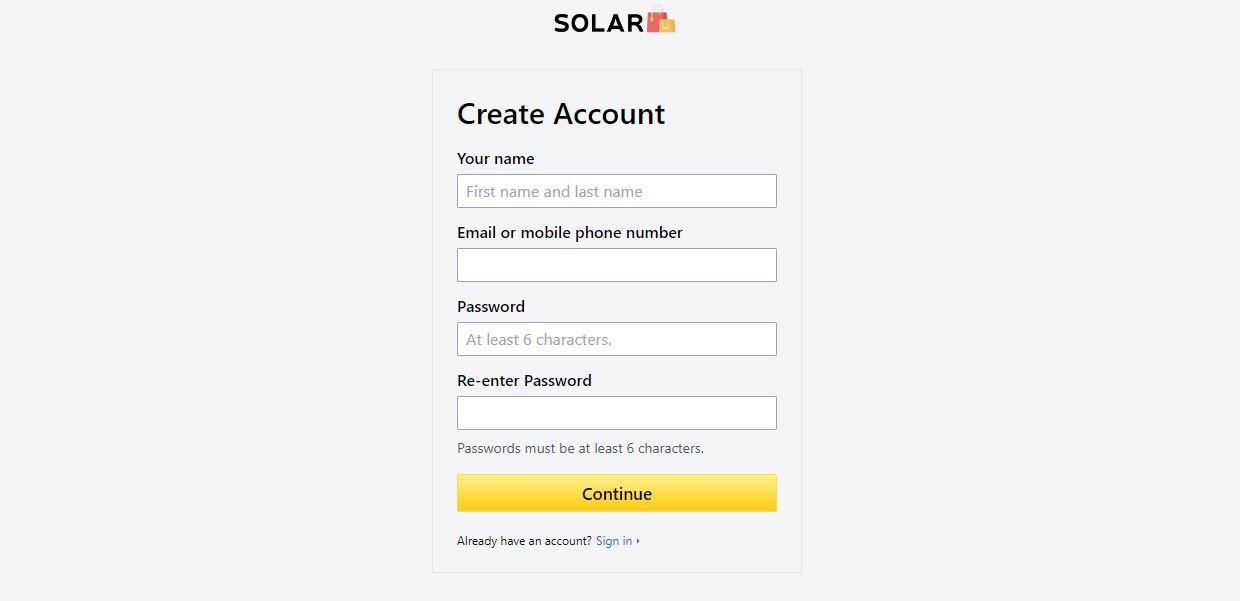Click the Your name label
The height and width of the screenshot is (601, 1240).
(496, 159)
